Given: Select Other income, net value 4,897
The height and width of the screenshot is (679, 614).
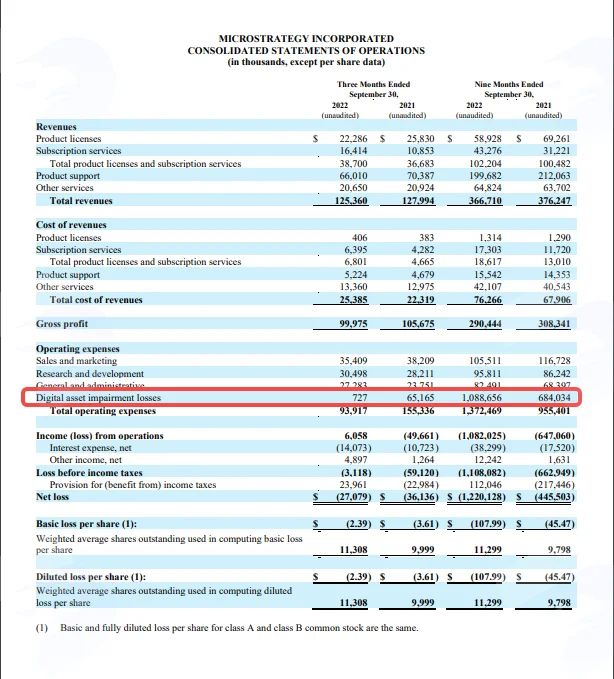Looking at the screenshot, I should [x=356, y=460].
